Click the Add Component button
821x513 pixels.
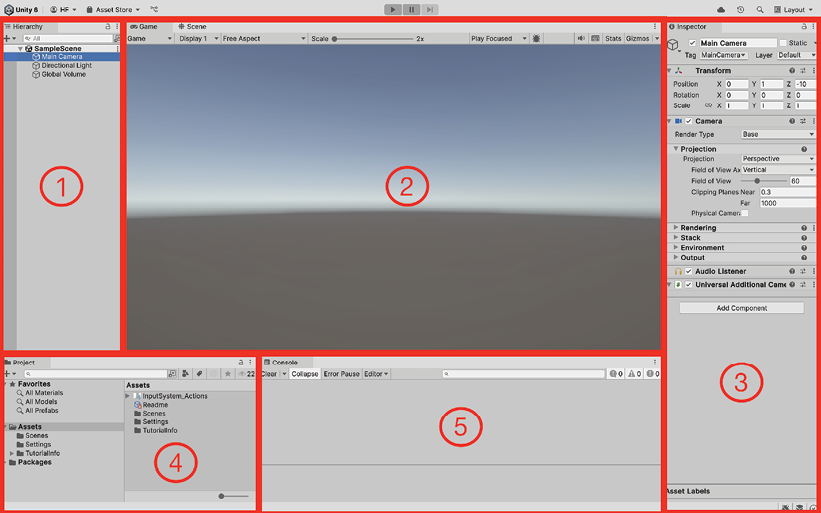(x=741, y=308)
